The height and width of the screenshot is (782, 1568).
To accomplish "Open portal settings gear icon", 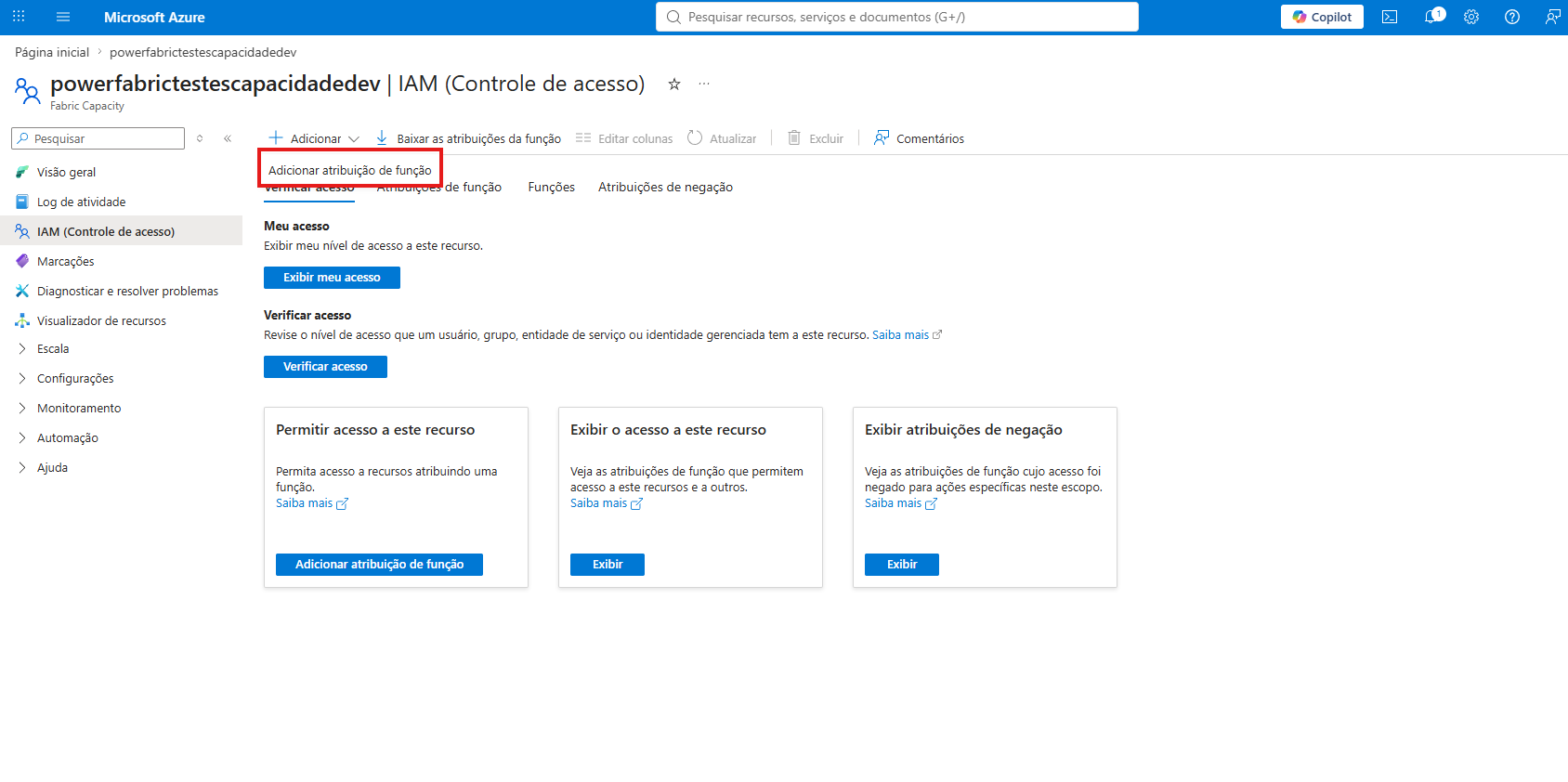I will [x=1471, y=17].
